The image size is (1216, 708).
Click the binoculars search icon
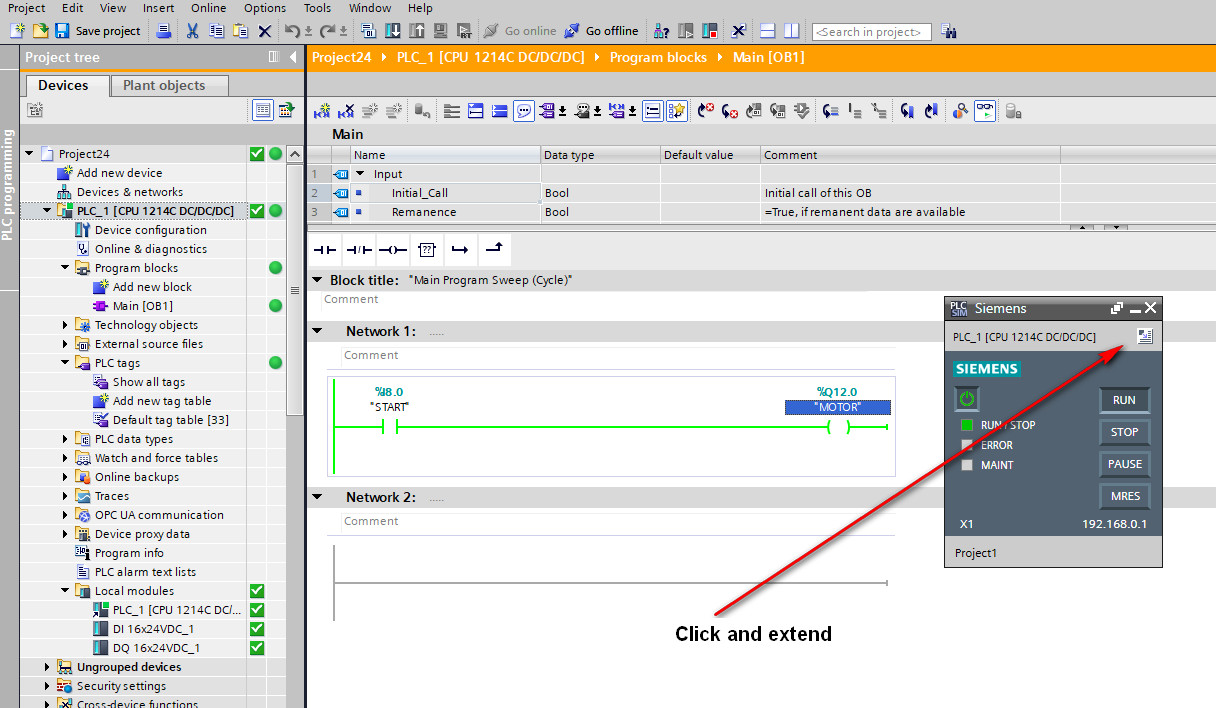click(x=948, y=32)
